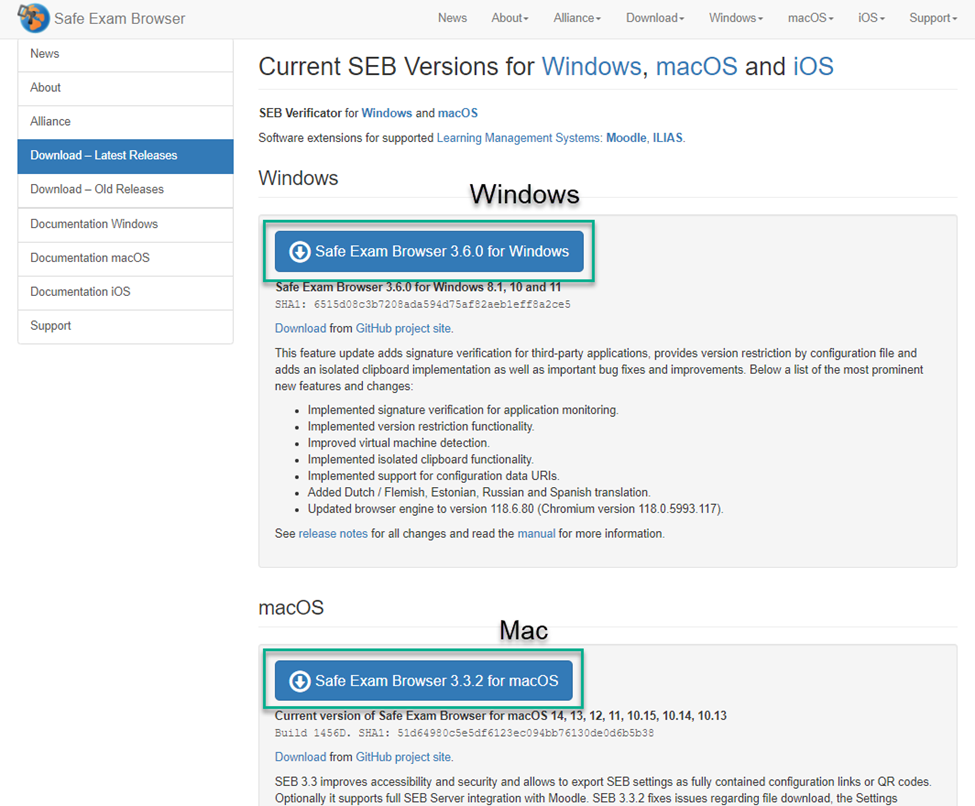The height and width of the screenshot is (806, 975).
Task: Click the download arrow icon on Windows button
Action: coord(300,251)
